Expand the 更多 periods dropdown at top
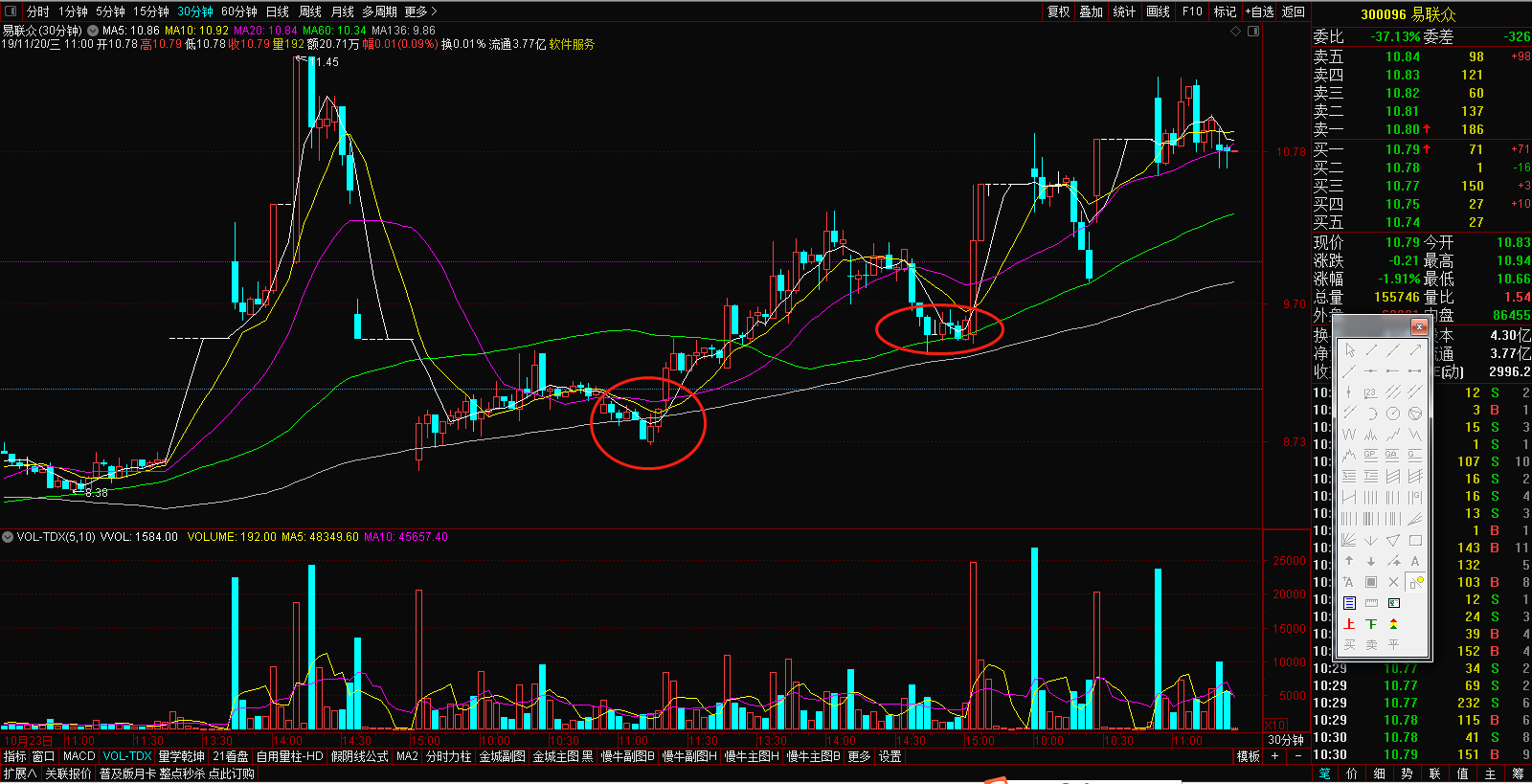This screenshot has width=1532, height=784. [x=420, y=11]
